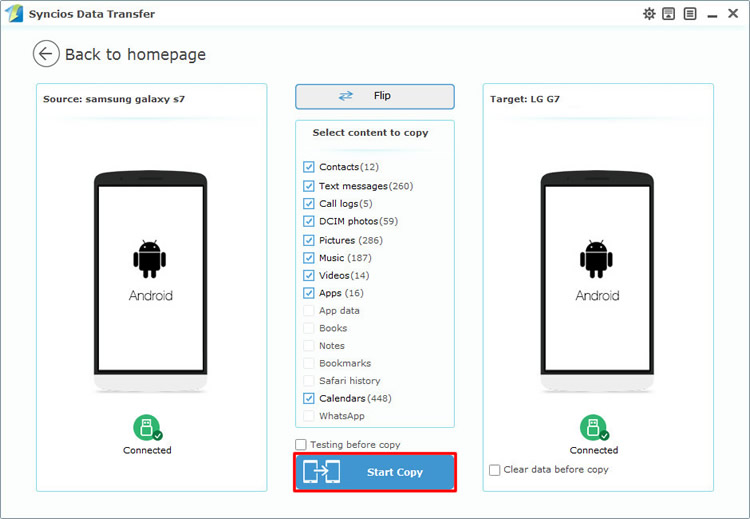Flip source and target devices
This screenshot has width=750, height=519.
click(x=375, y=97)
